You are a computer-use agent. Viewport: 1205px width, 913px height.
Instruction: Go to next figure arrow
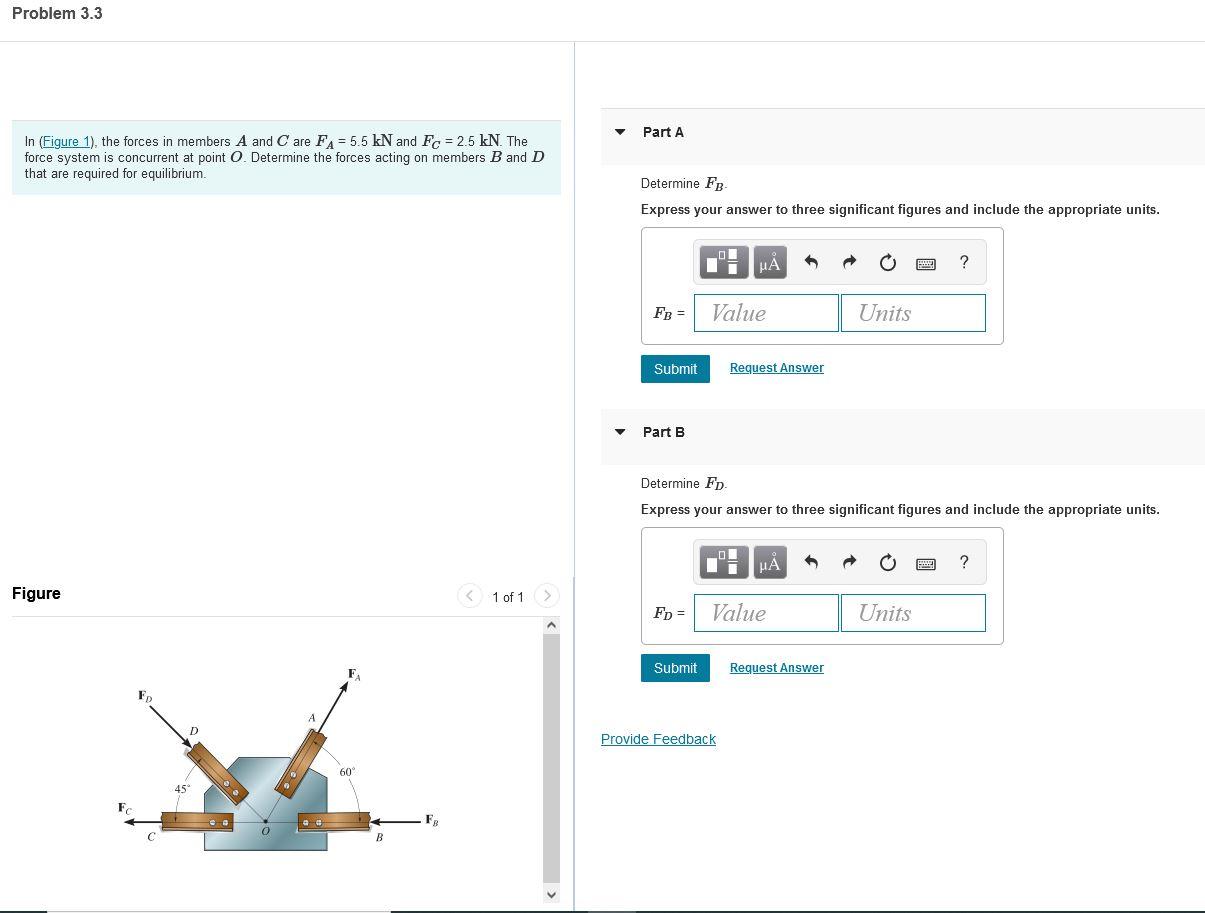(x=546, y=596)
